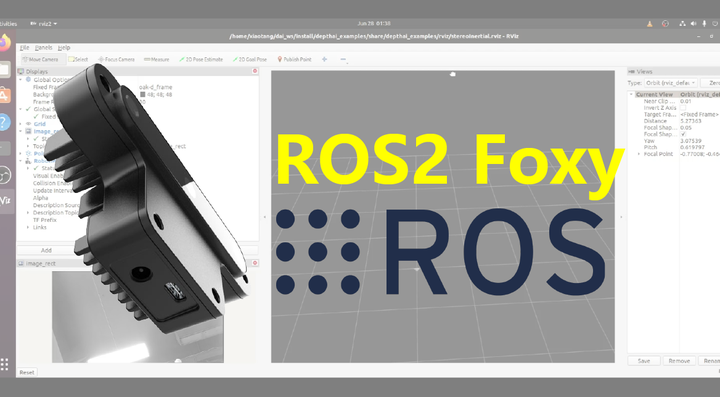The width and height of the screenshot is (720, 397).
Task: Open the Help menu
Action: [64, 48]
